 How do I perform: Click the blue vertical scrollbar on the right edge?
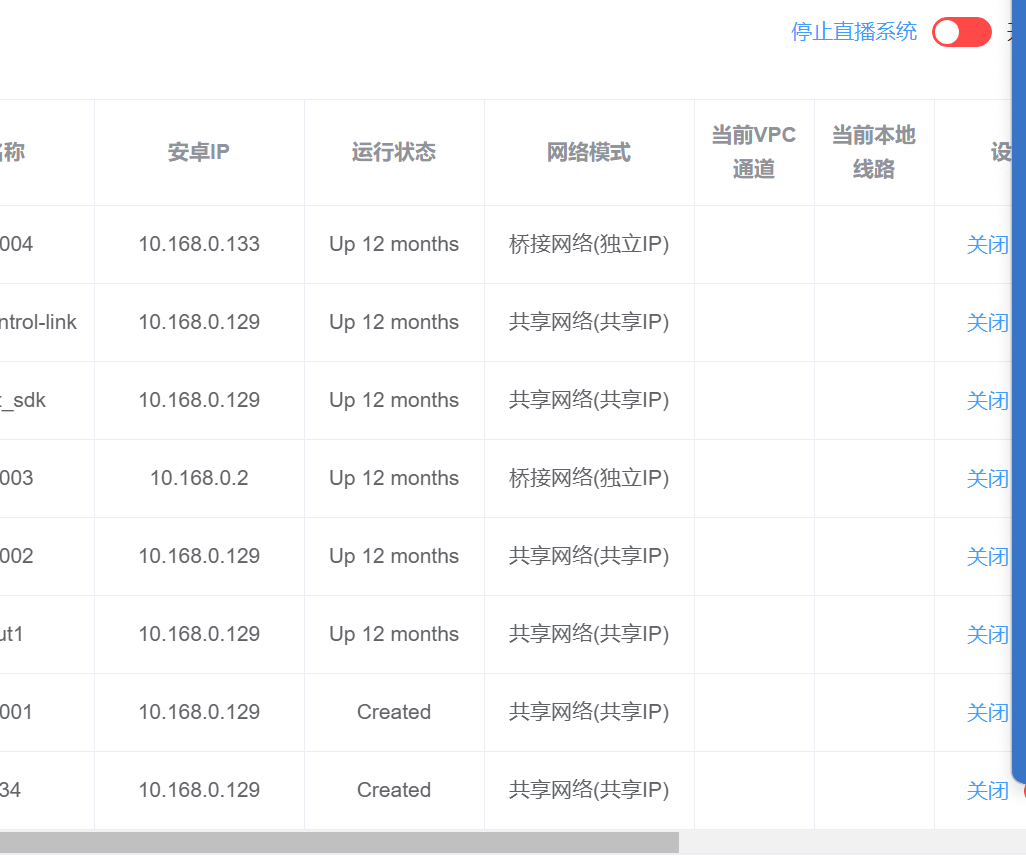pos(1019,400)
